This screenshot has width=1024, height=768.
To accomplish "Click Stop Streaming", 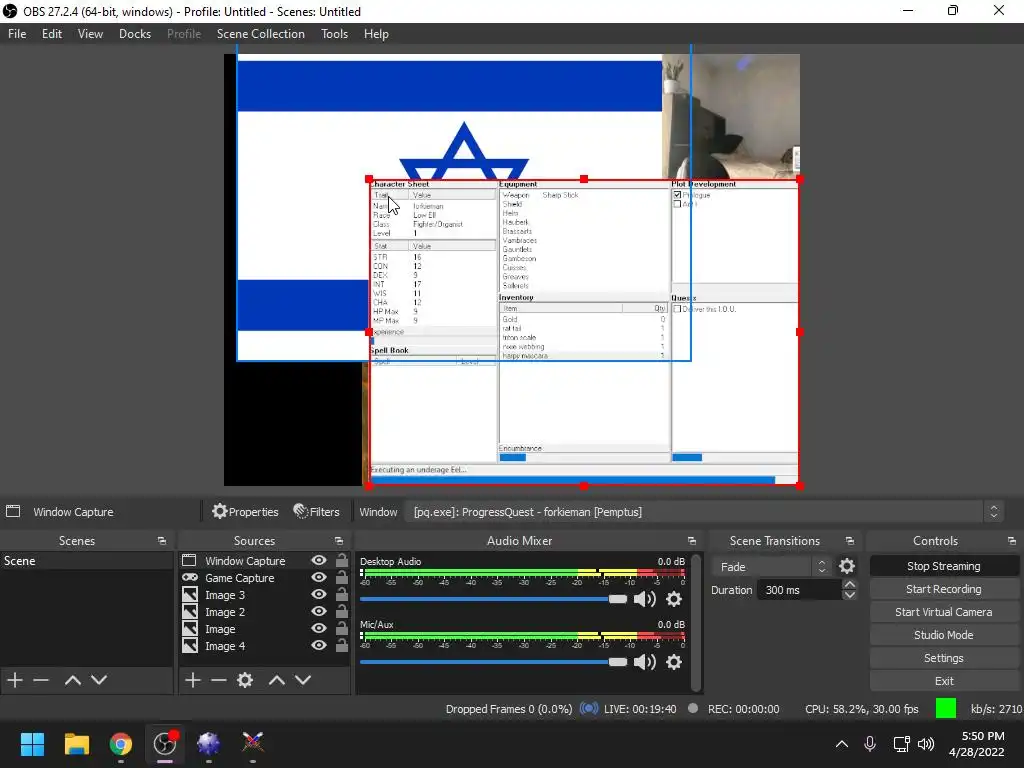I will click(944, 566).
